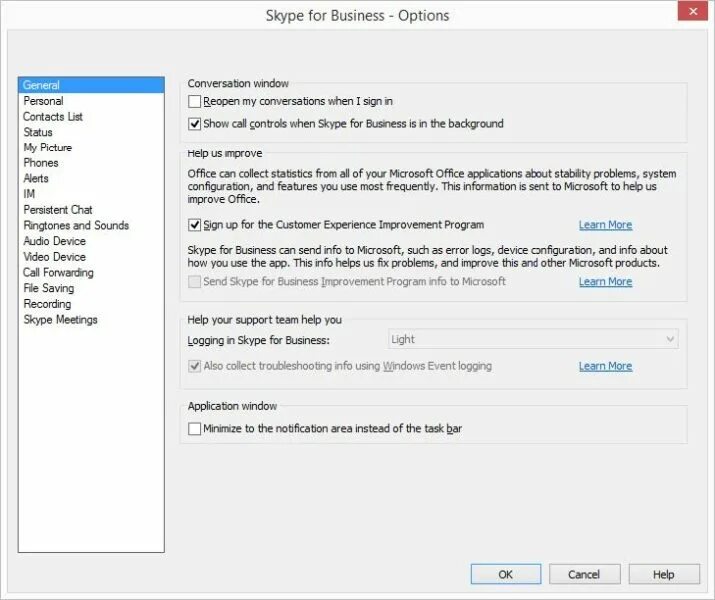Click the Cancel button
Screen dimensions: 715x600
pyautogui.click(x=584, y=574)
